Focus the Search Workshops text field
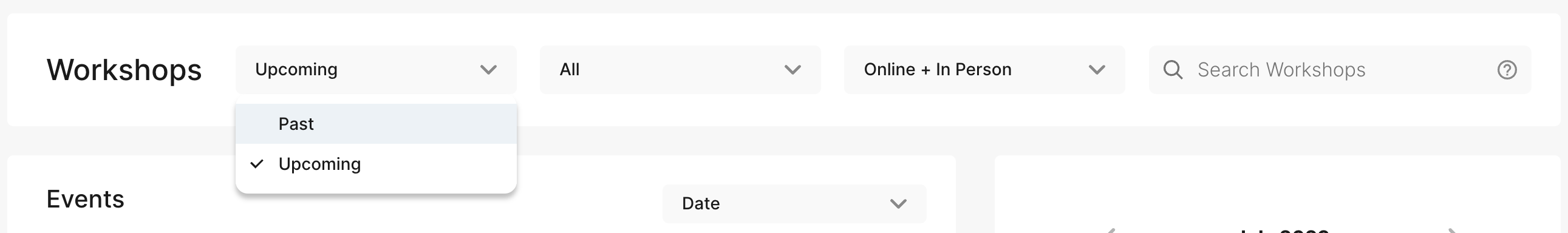The height and width of the screenshot is (233, 1568). 1339,69
